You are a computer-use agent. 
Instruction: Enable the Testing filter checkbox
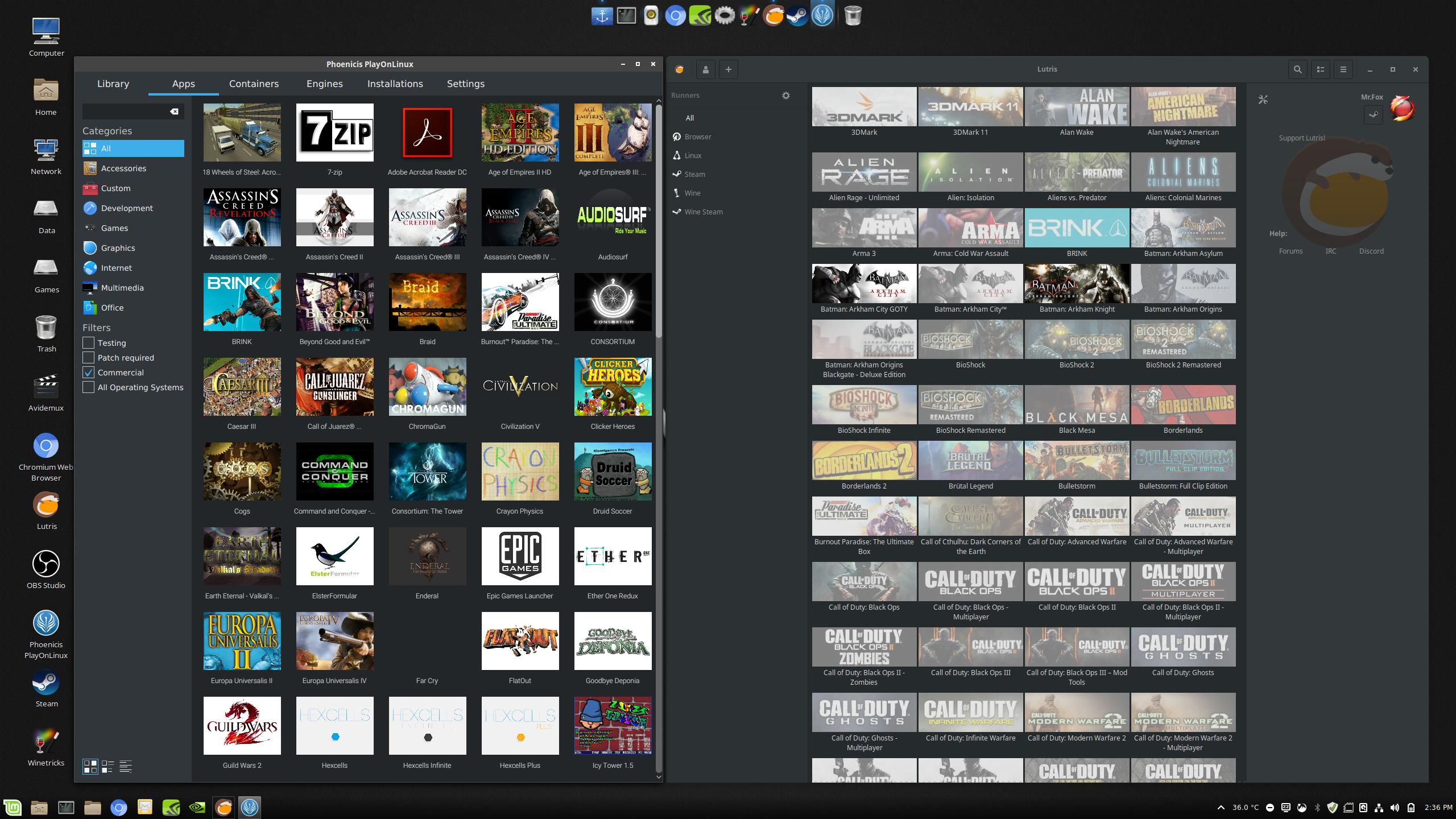coord(88,343)
